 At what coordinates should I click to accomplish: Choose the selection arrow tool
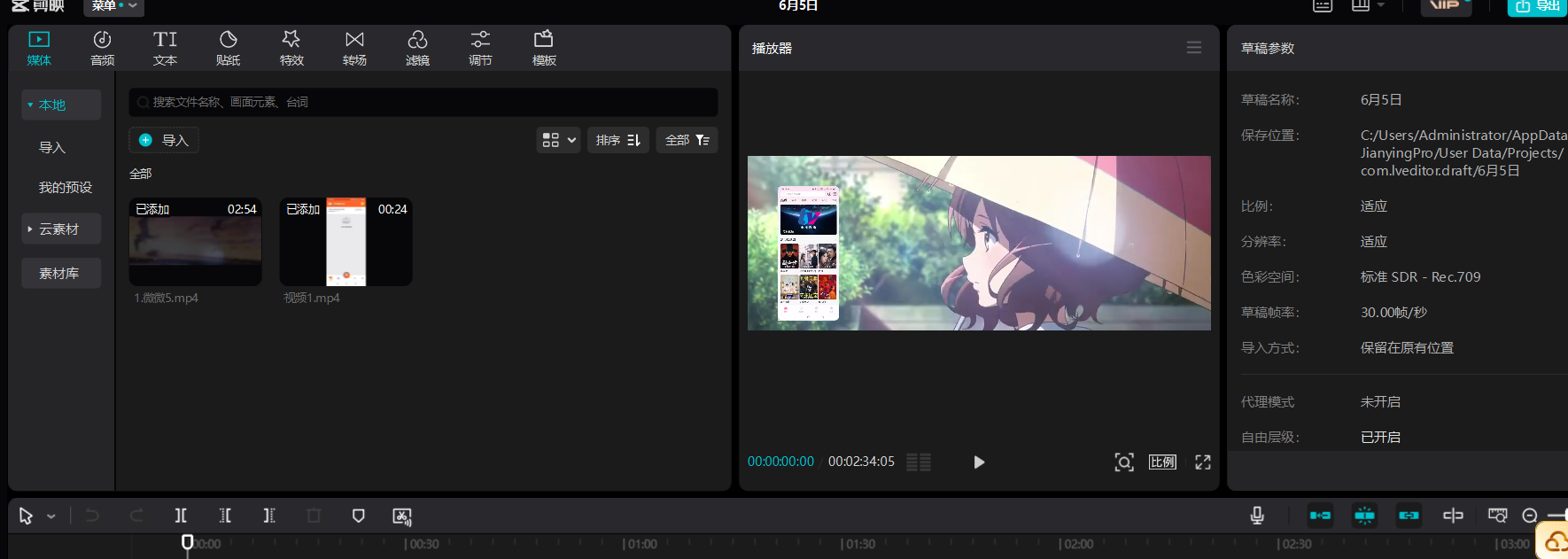pyautogui.click(x=26, y=516)
